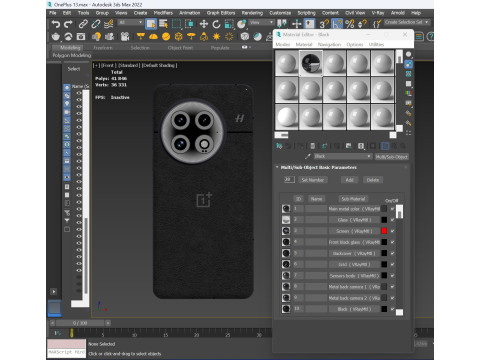Screen dimensions: 480x360
Task: Open the material name dropdown
Action: (343, 156)
